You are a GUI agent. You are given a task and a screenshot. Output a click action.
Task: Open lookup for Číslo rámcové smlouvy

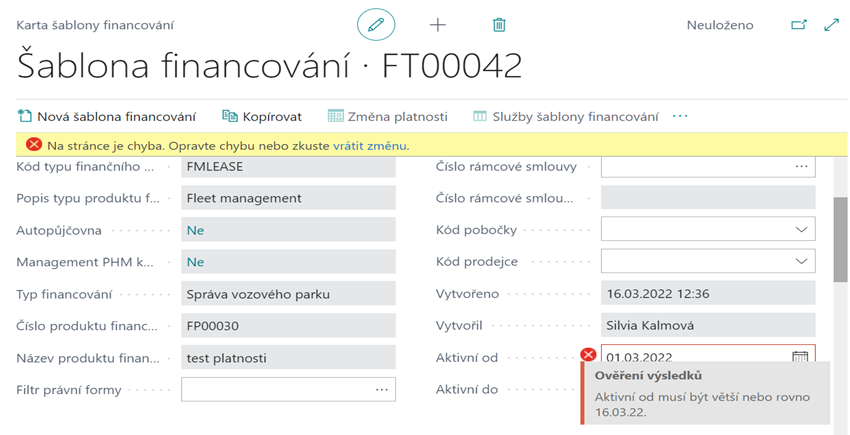tap(800, 166)
